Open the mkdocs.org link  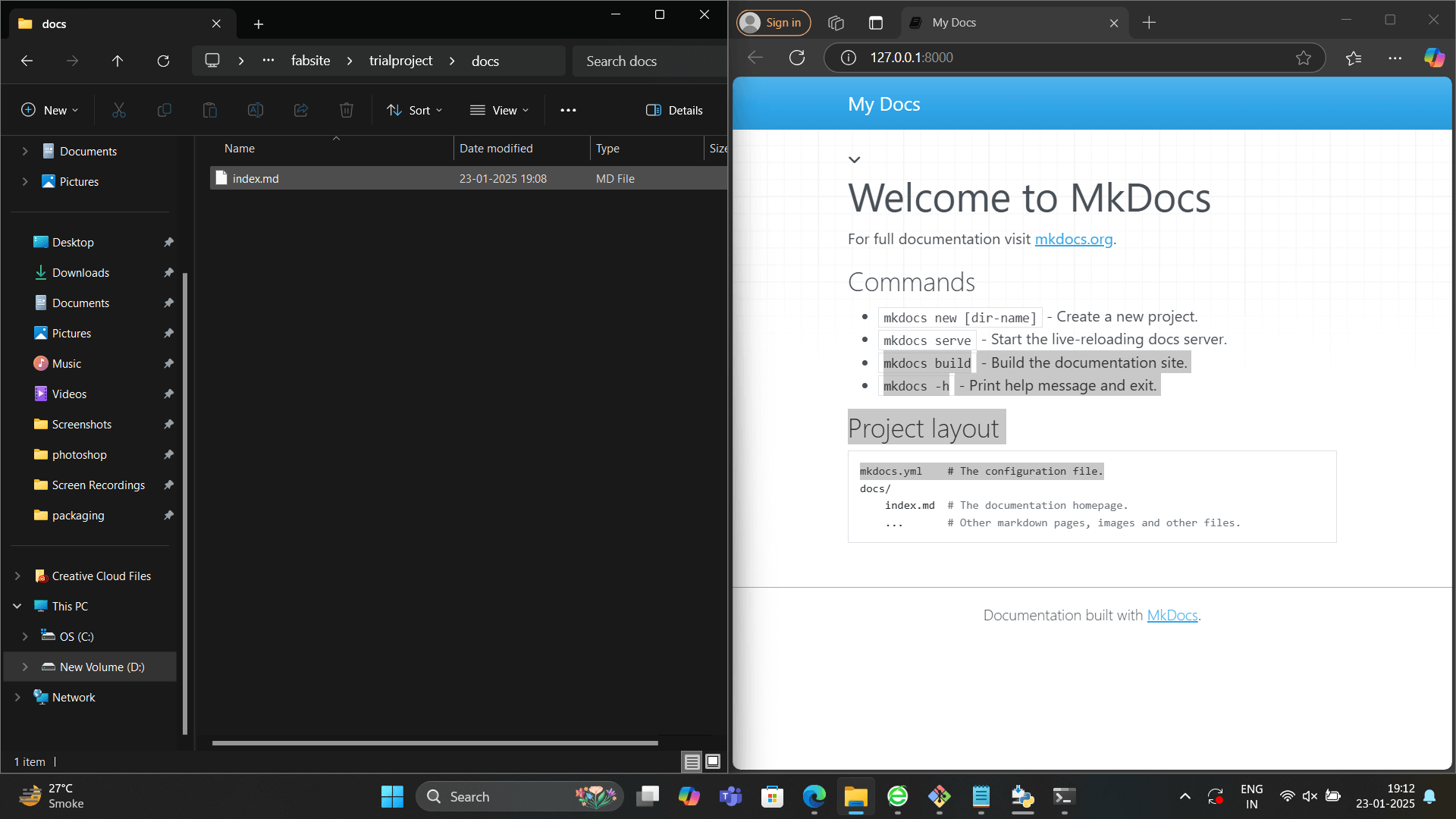1073,239
